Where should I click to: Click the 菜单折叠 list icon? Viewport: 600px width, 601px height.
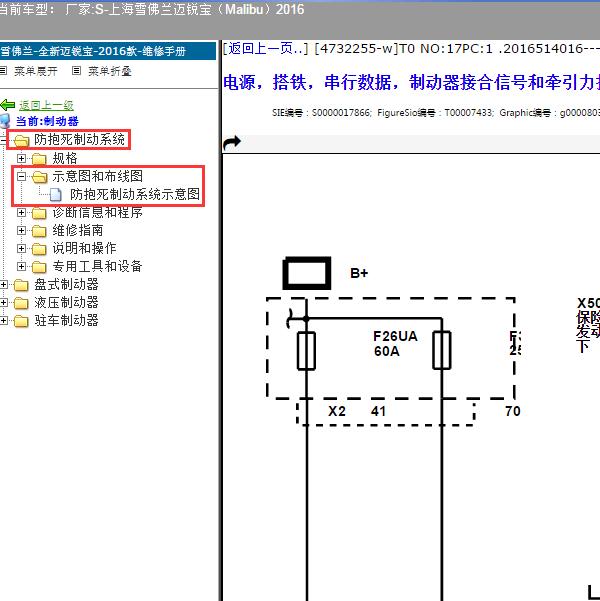pyautogui.click(x=77, y=71)
